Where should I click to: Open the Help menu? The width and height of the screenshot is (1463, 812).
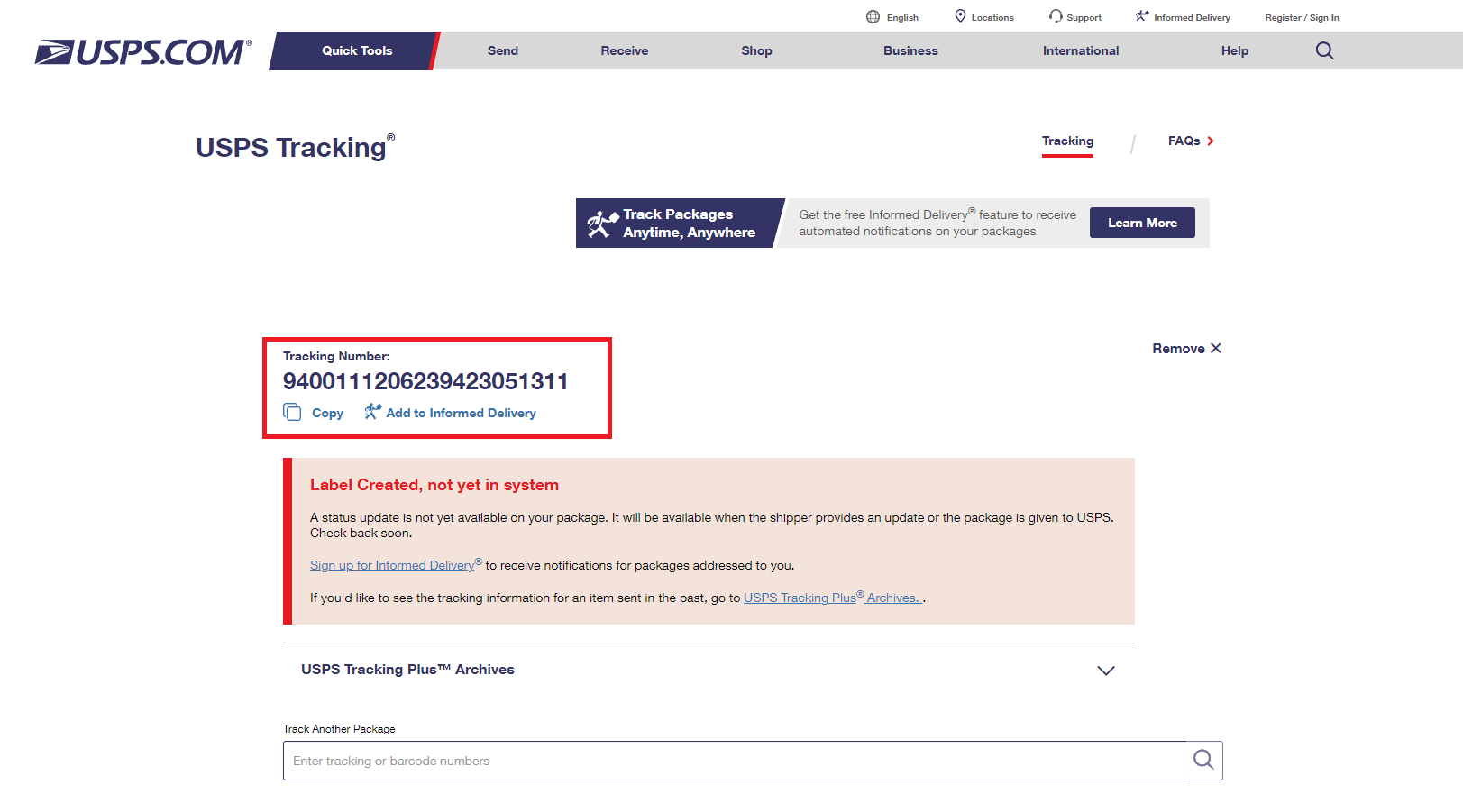(1235, 50)
